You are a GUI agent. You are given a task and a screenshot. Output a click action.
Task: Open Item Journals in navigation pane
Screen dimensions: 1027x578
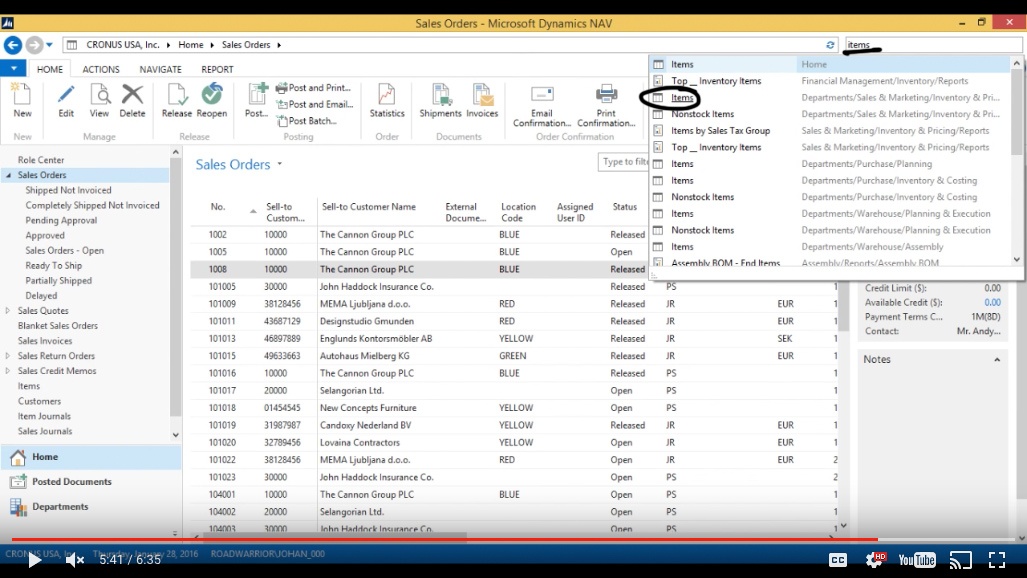tap(44, 416)
